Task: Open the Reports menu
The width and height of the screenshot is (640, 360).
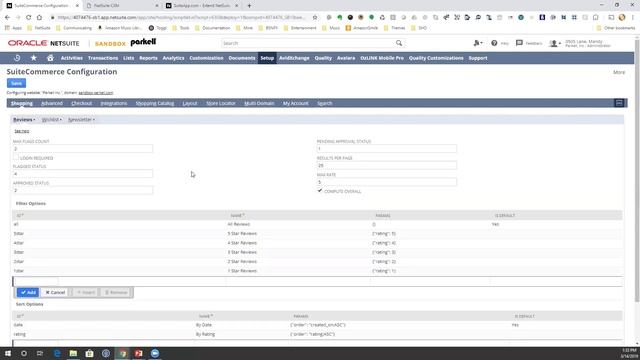Action: tap(148, 58)
